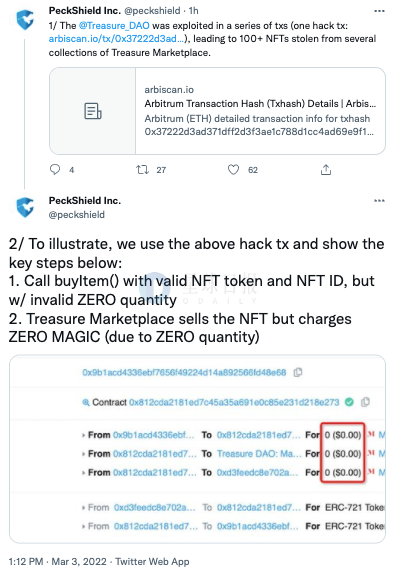This screenshot has width=396, height=576.
Task: Click the reply icon under first tweet
Action: click(55, 169)
